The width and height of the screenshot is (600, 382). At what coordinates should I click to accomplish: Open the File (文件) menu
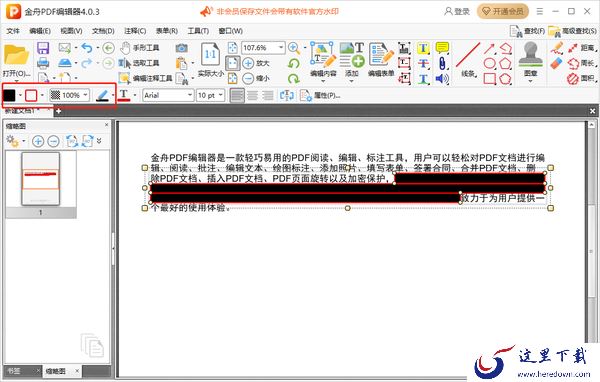coord(13,31)
